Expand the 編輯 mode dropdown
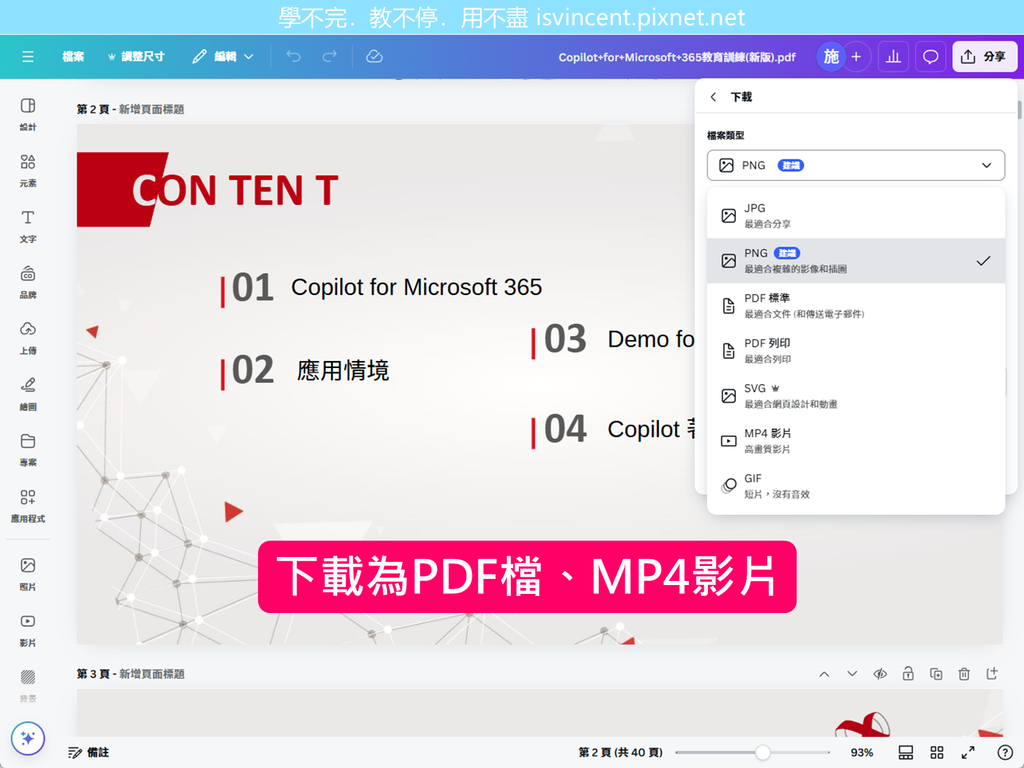 (223, 57)
